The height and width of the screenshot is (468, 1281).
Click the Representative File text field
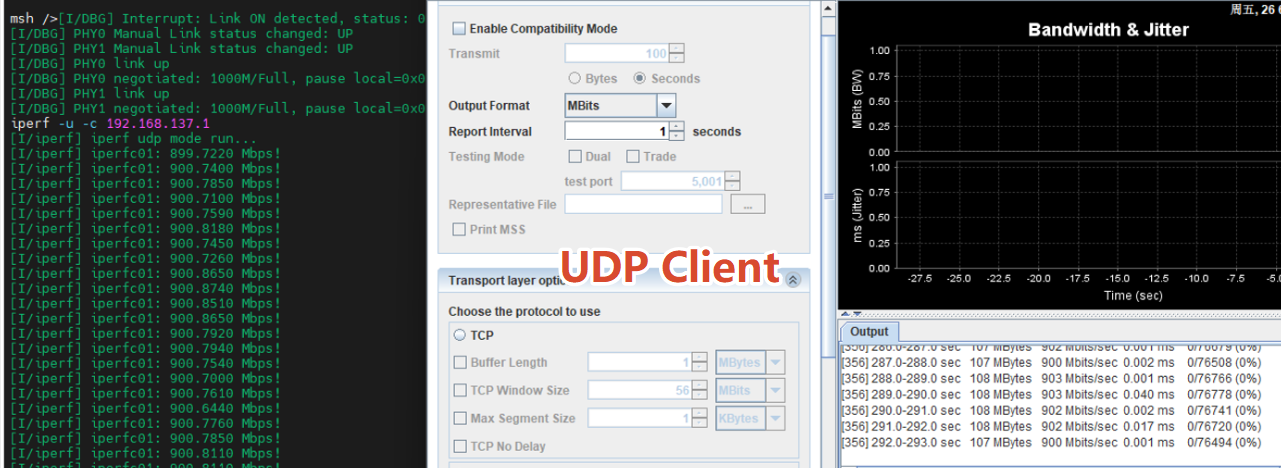click(x=643, y=204)
